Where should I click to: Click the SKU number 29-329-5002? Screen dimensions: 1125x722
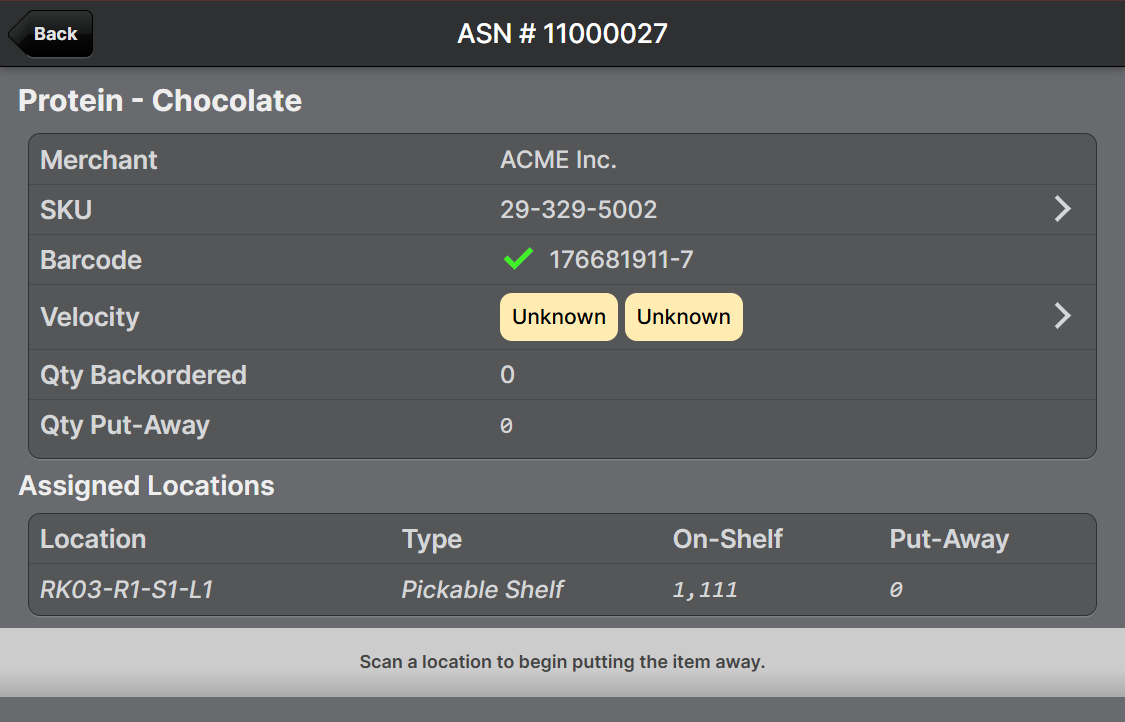click(x=578, y=210)
